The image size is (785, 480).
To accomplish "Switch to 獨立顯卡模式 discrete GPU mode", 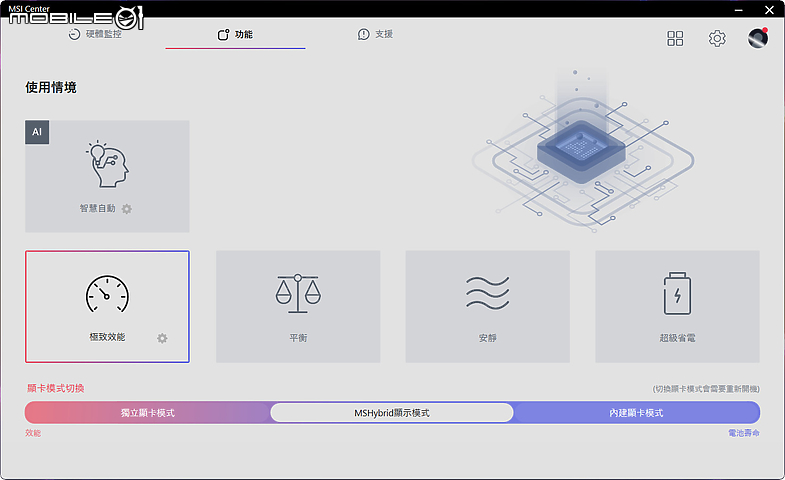I will pos(148,413).
